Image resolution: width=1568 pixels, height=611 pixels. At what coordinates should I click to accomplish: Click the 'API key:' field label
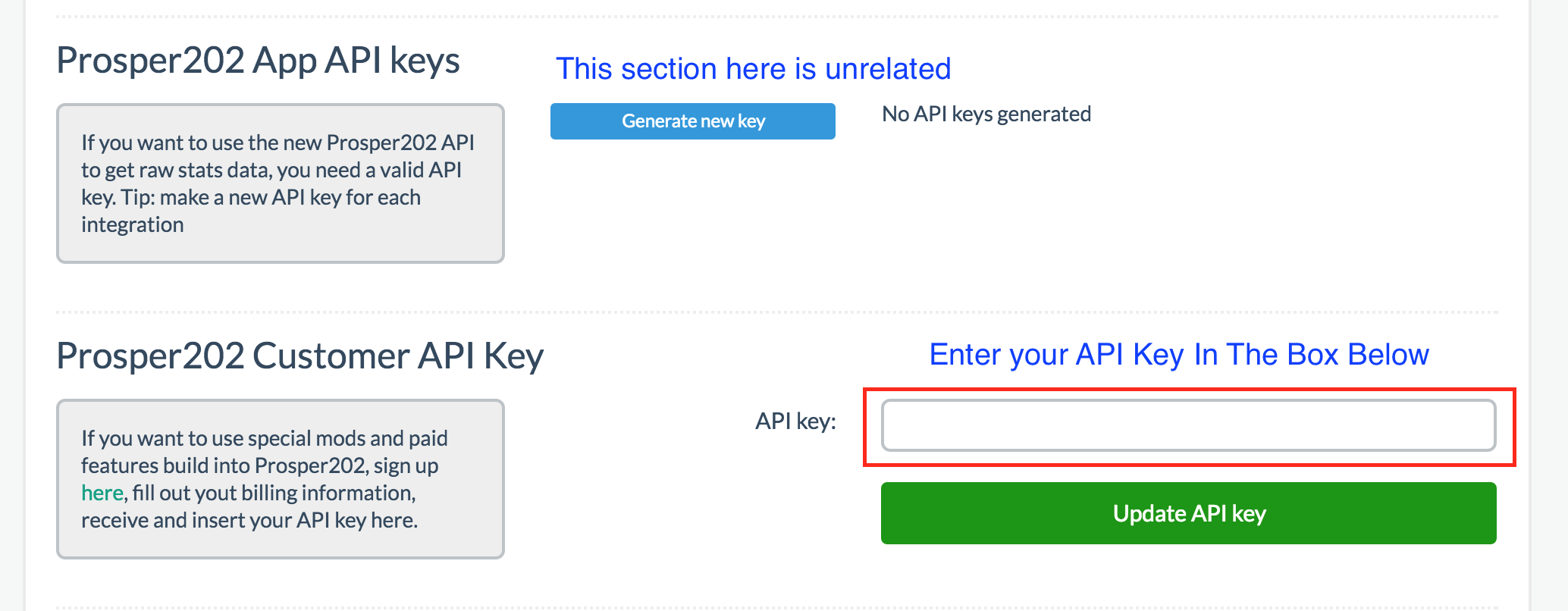(795, 421)
